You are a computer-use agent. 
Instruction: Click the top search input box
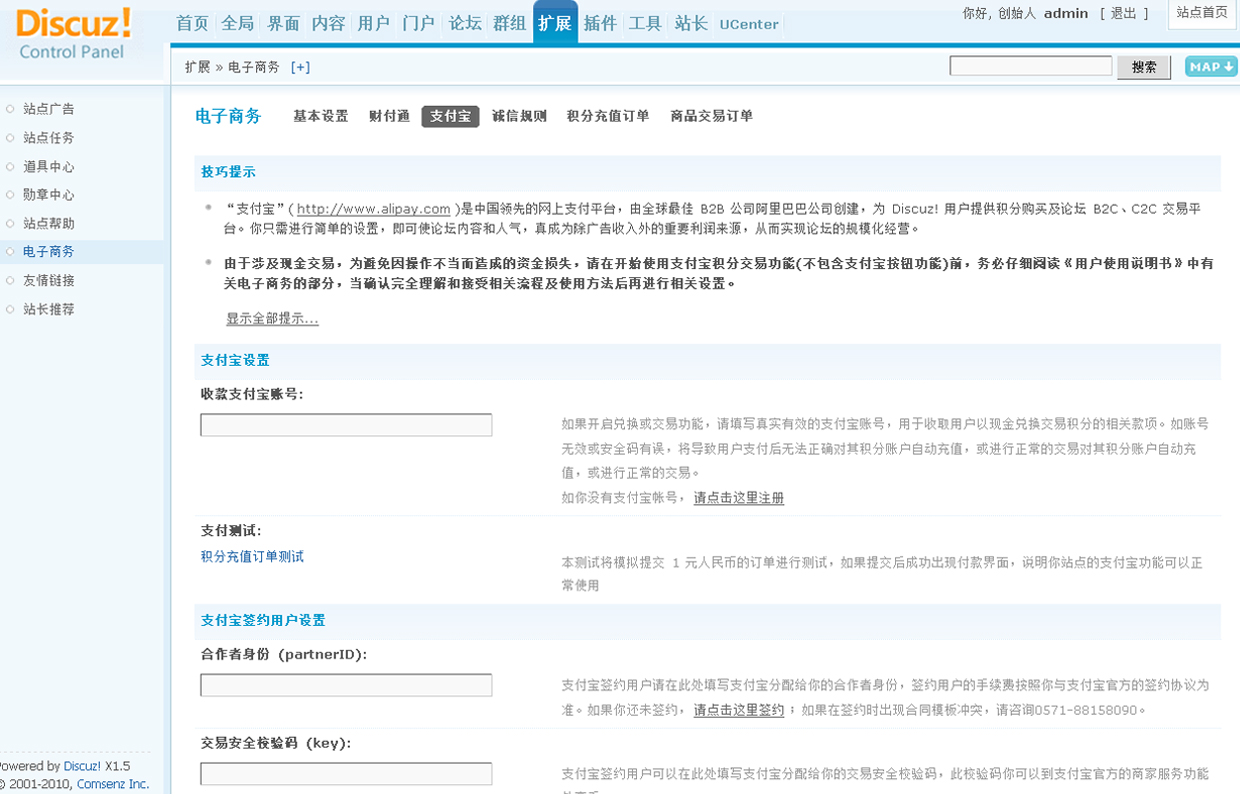point(1031,66)
